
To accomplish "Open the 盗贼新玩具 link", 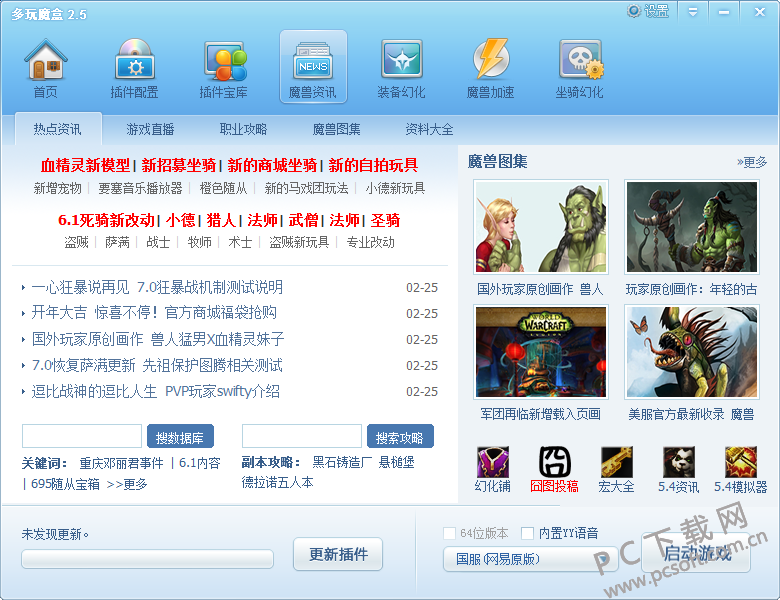I will (299, 242).
